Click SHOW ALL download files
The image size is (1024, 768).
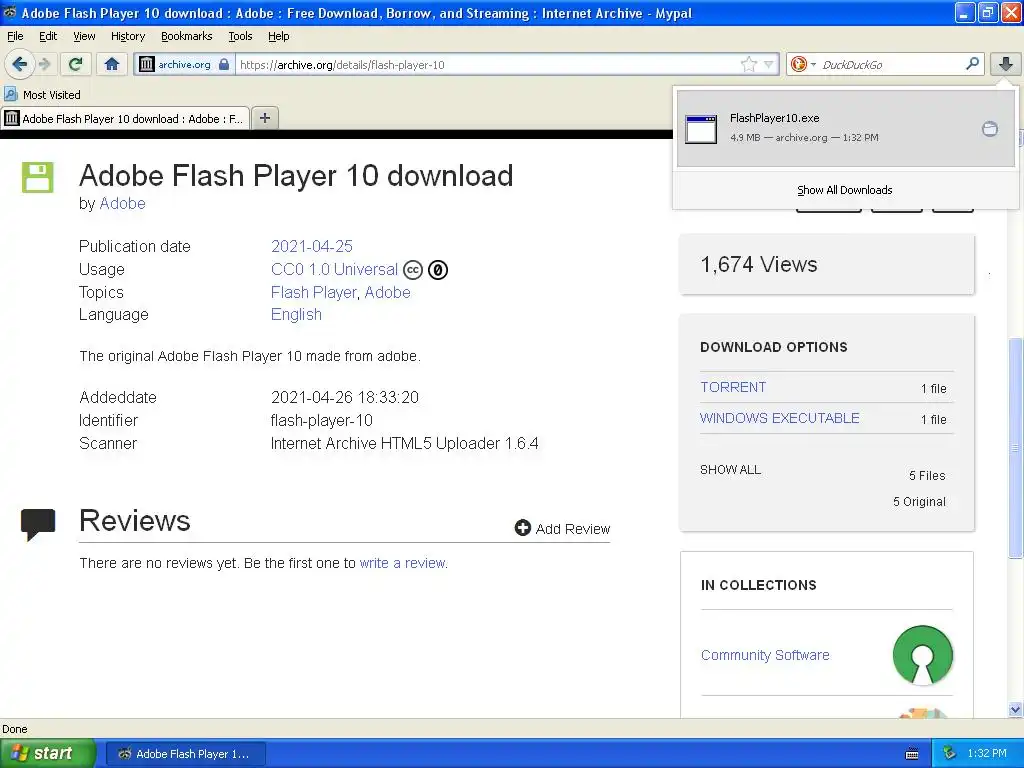click(730, 470)
